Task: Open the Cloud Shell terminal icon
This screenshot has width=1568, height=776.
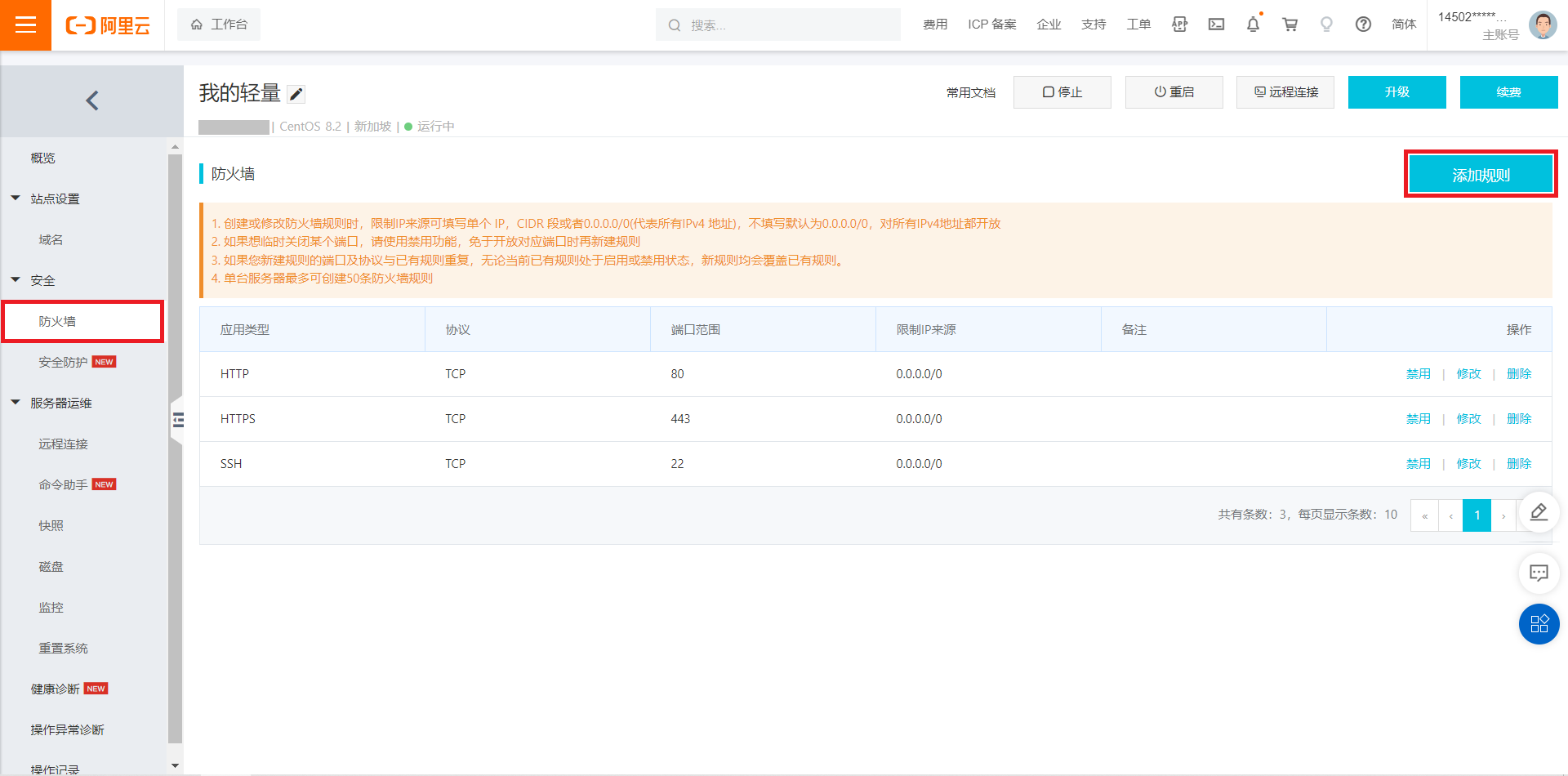Action: point(1216,25)
